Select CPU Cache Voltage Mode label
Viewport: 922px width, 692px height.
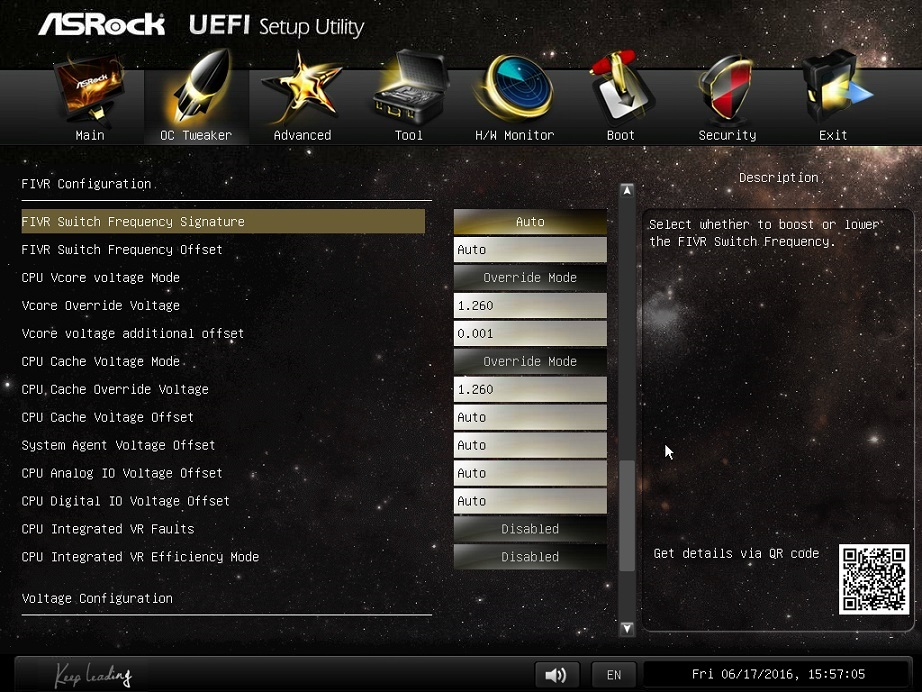coord(101,362)
